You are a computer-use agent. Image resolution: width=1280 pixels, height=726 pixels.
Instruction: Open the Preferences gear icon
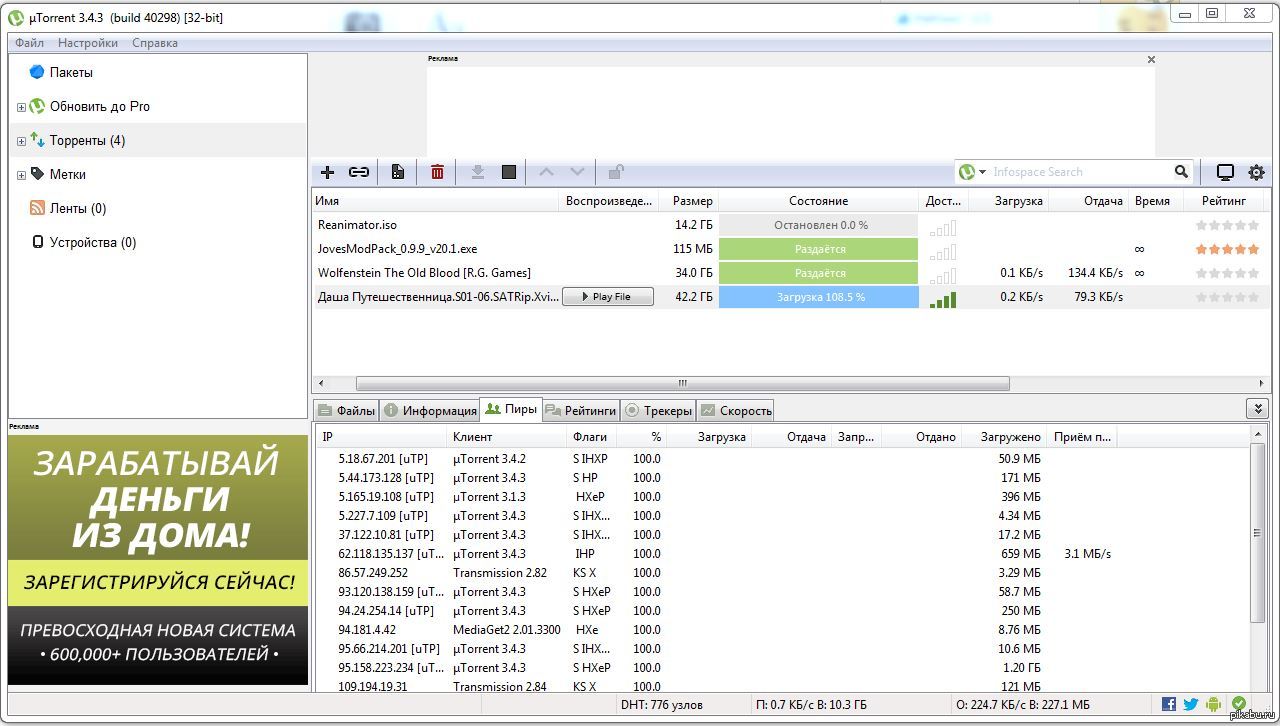tap(1256, 172)
